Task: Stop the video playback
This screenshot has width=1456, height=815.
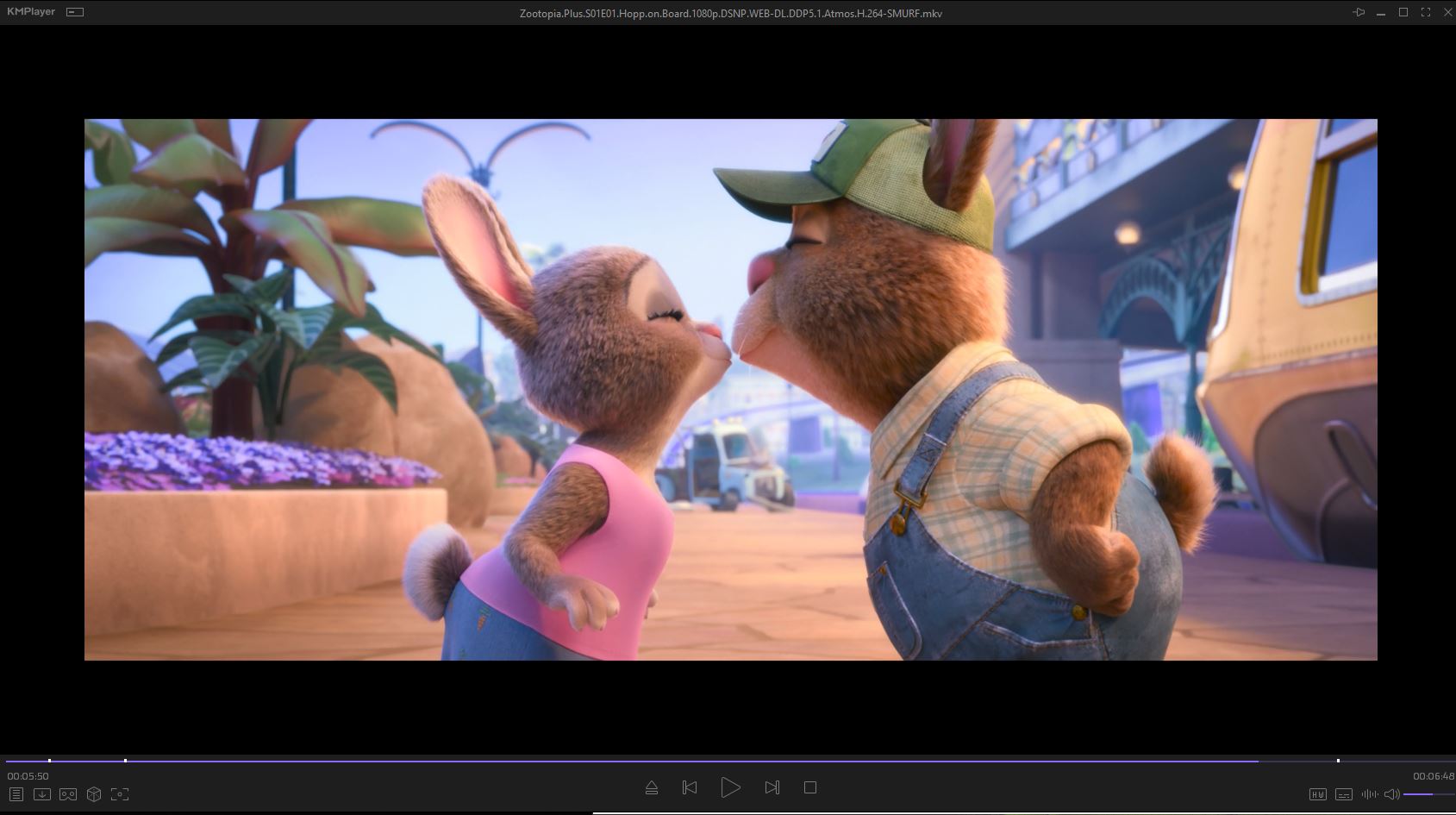Action: 809,787
